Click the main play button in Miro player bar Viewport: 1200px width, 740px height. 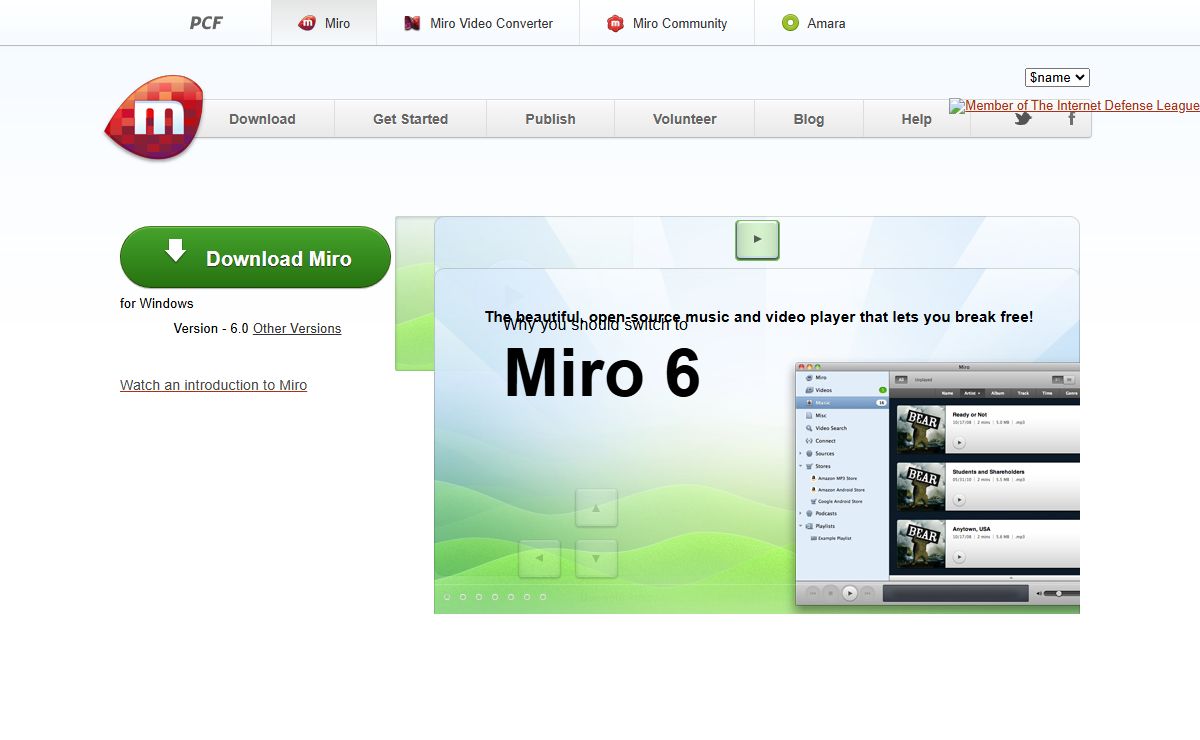(849, 593)
